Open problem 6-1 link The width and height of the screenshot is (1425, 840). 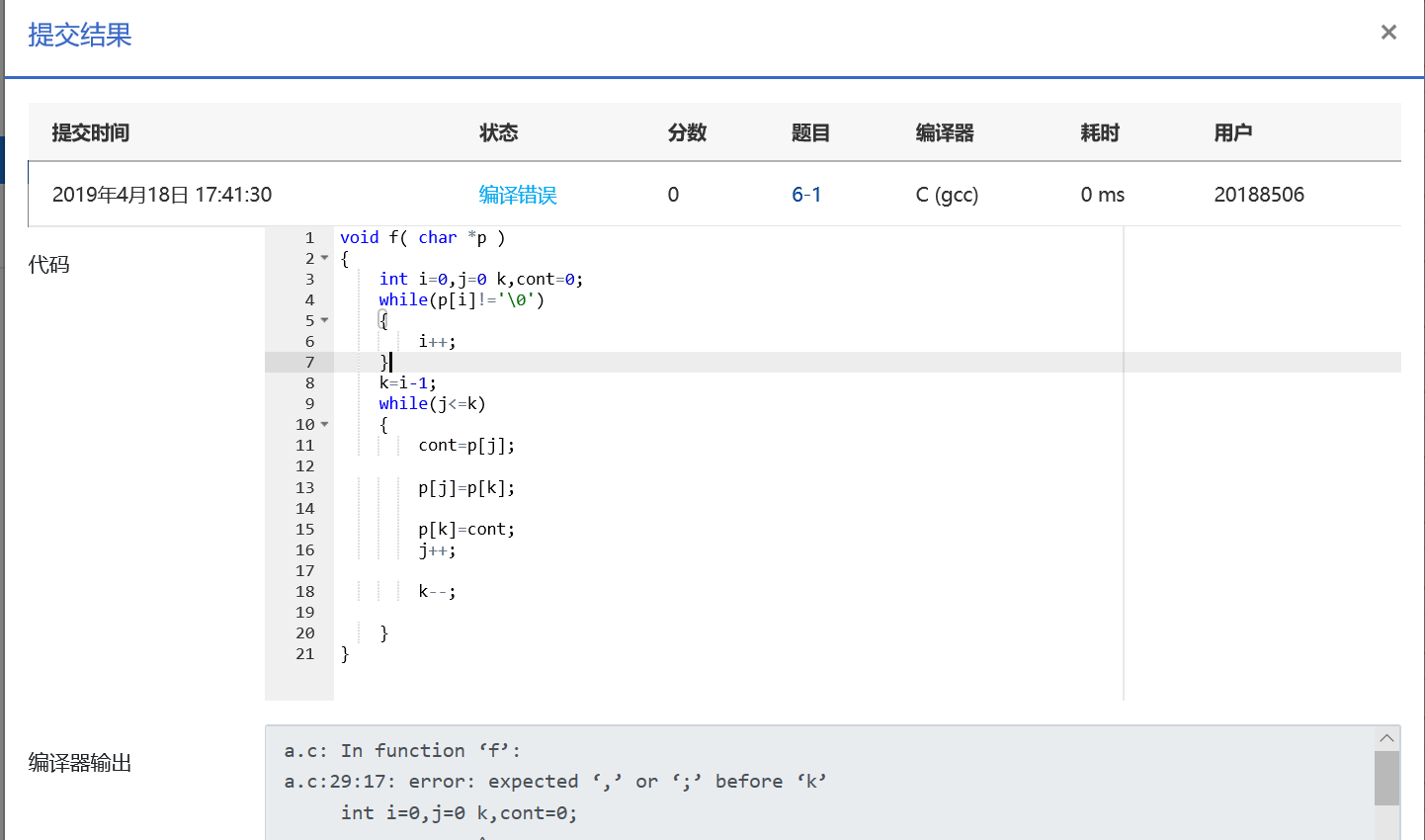point(806,195)
